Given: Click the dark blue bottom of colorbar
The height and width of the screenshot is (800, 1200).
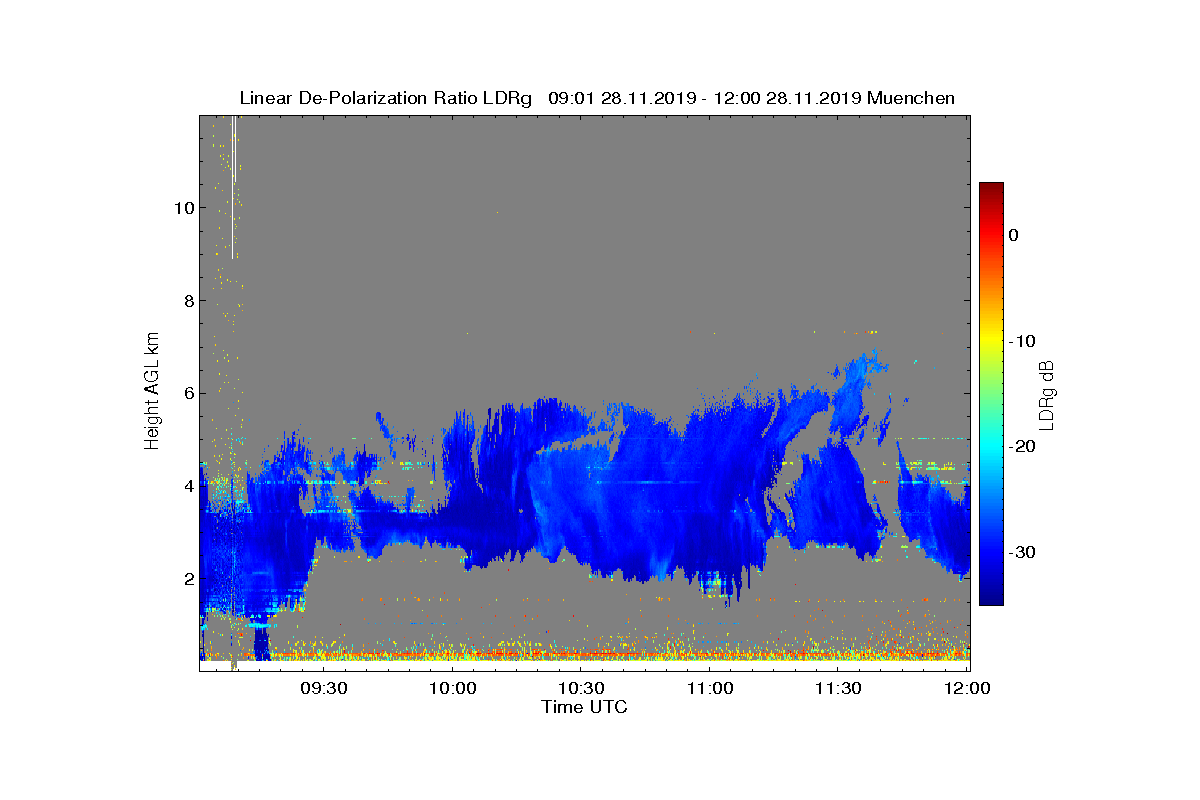Looking at the screenshot, I should (991, 599).
